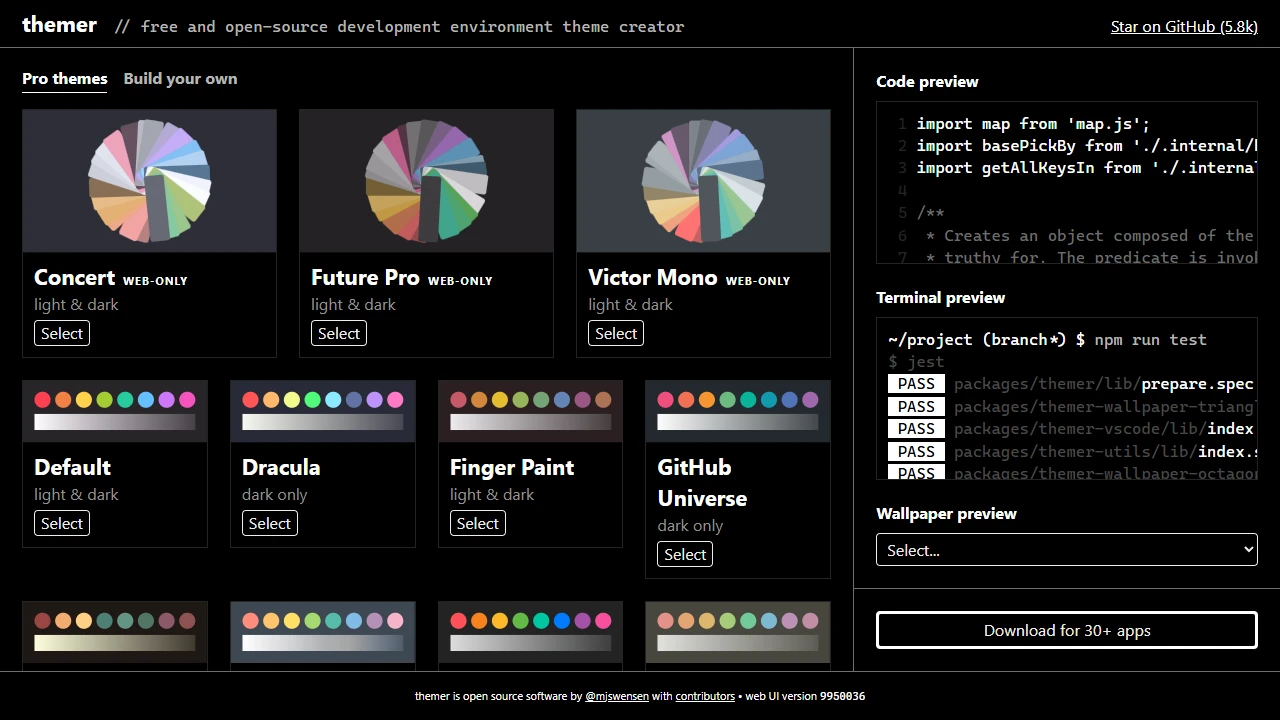This screenshot has width=1280, height=720.
Task: Open the contributors link
Action: click(x=705, y=696)
